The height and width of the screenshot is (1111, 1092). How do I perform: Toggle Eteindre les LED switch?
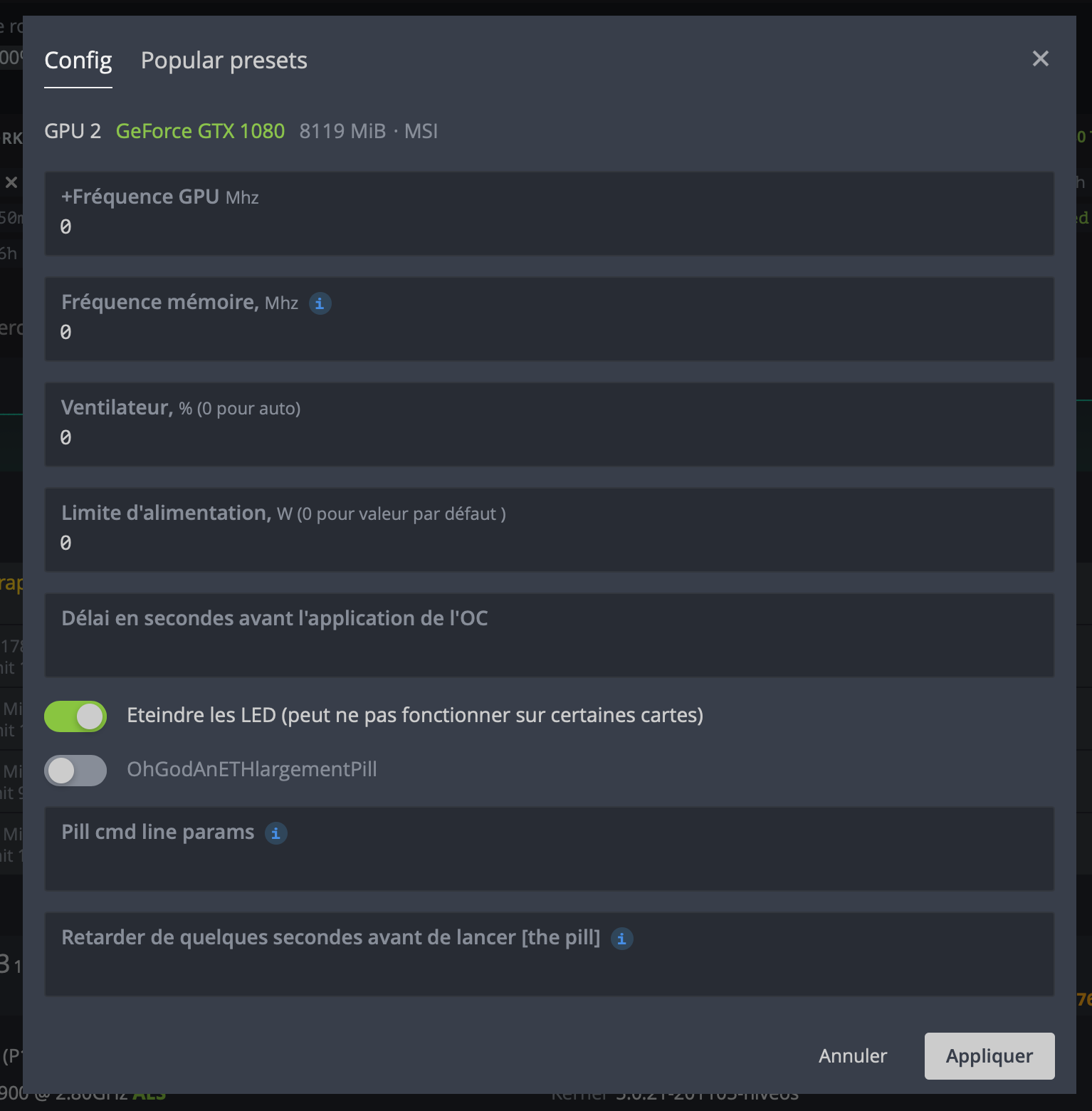(x=75, y=716)
